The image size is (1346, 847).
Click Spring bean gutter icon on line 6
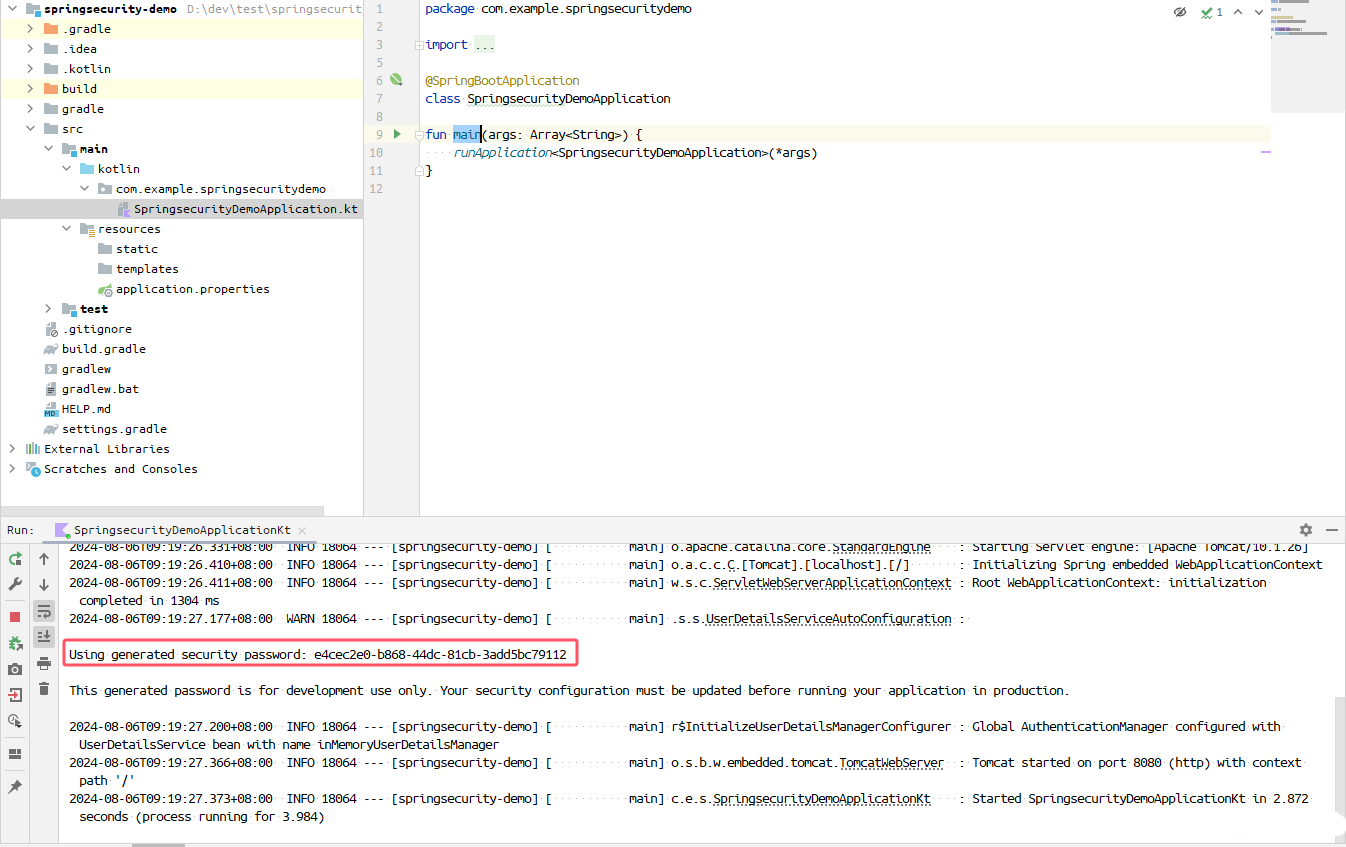coord(396,80)
